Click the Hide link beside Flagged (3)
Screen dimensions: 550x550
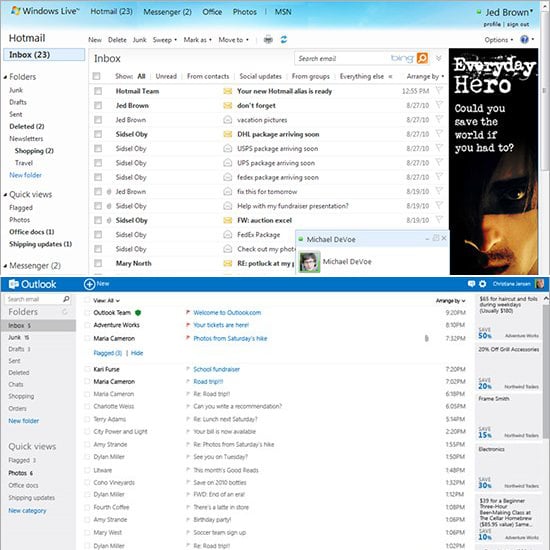(137, 353)
